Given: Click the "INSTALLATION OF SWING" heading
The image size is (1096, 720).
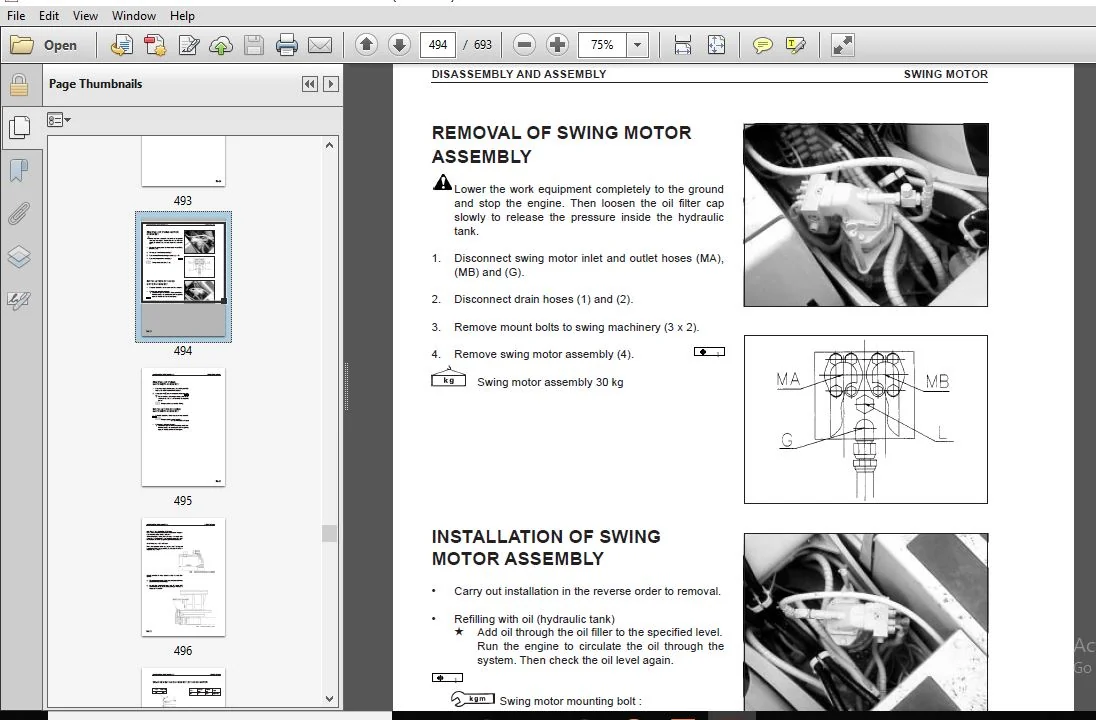Looking at the screenshot, I should [x=546, y=537].
